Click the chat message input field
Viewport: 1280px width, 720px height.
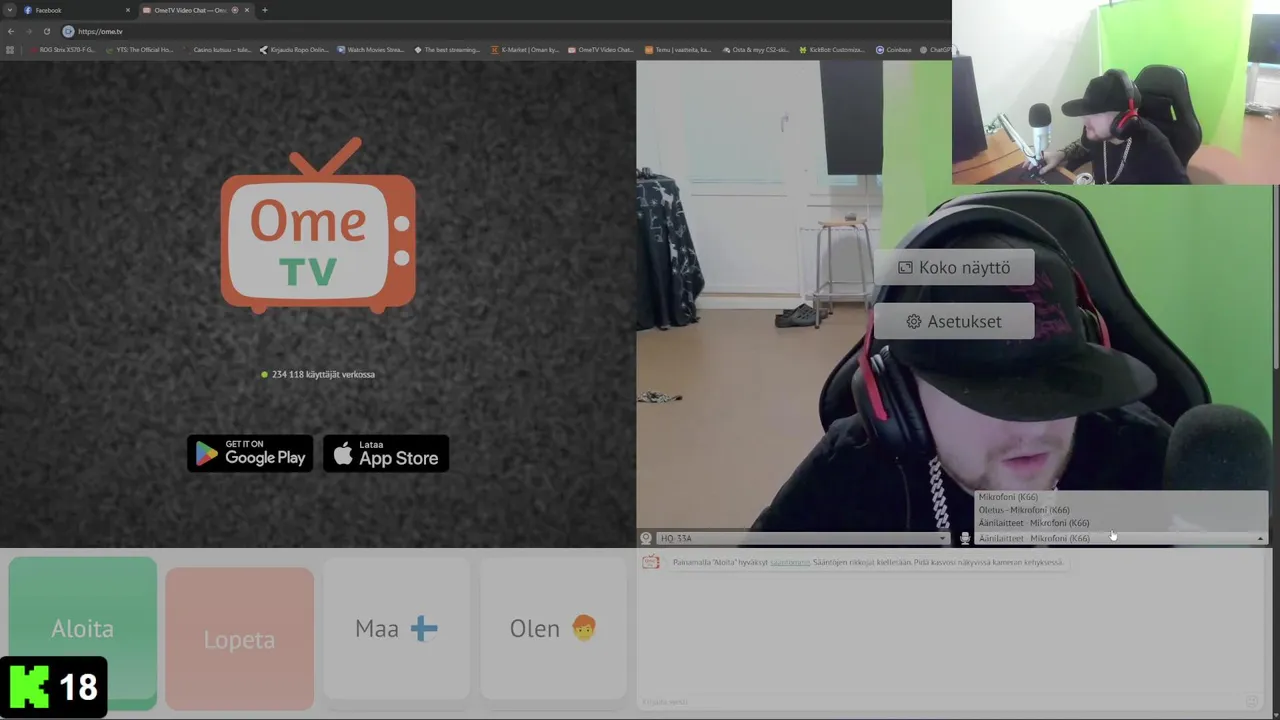(940, 702)
